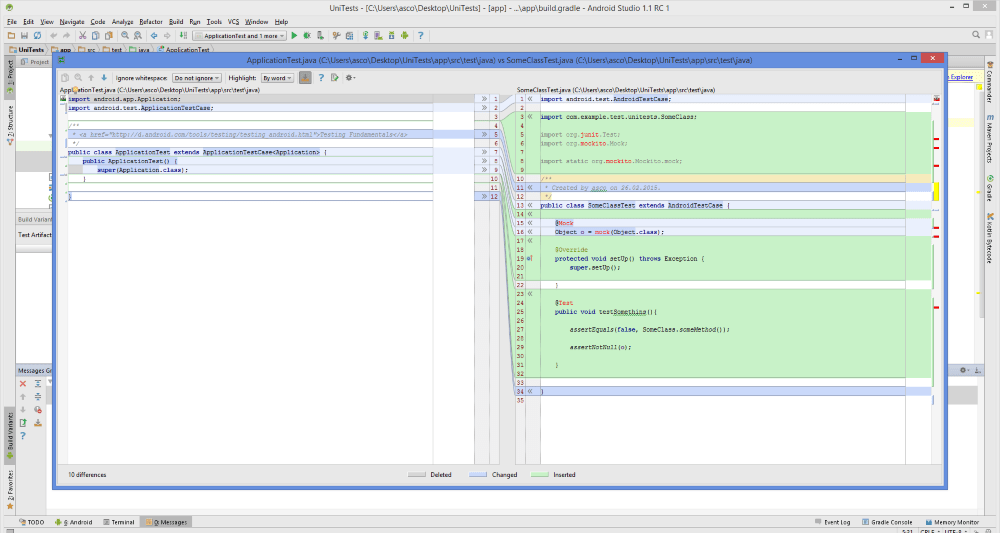Apply change arrow at left line 1
This screenshot has height=533, width=1000.
[x=482, y=99]
